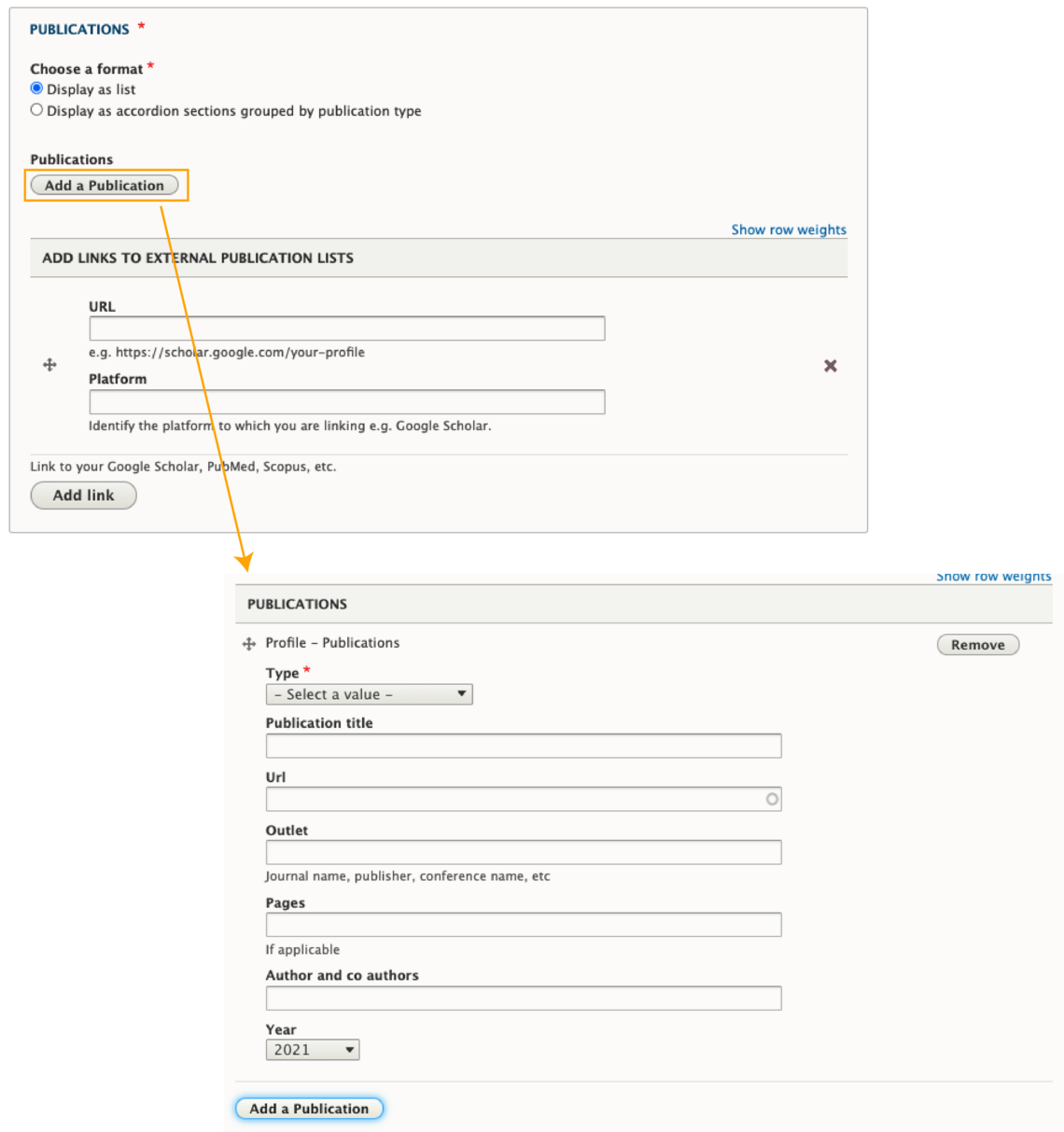
Task: Click the circle icon inside the Url field
Action: point(772,799)
